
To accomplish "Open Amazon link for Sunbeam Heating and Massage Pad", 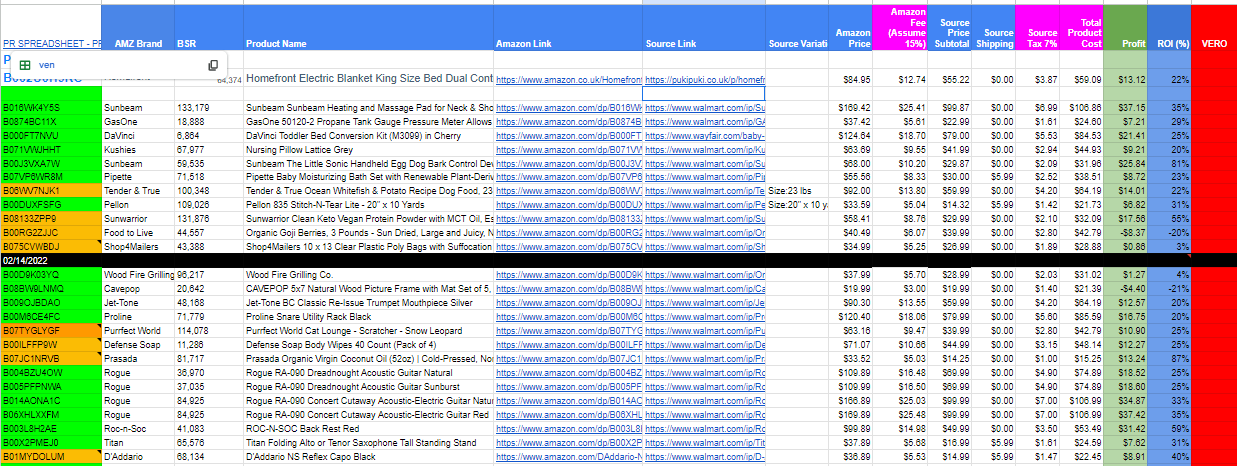I will click(x=567, y=107).
